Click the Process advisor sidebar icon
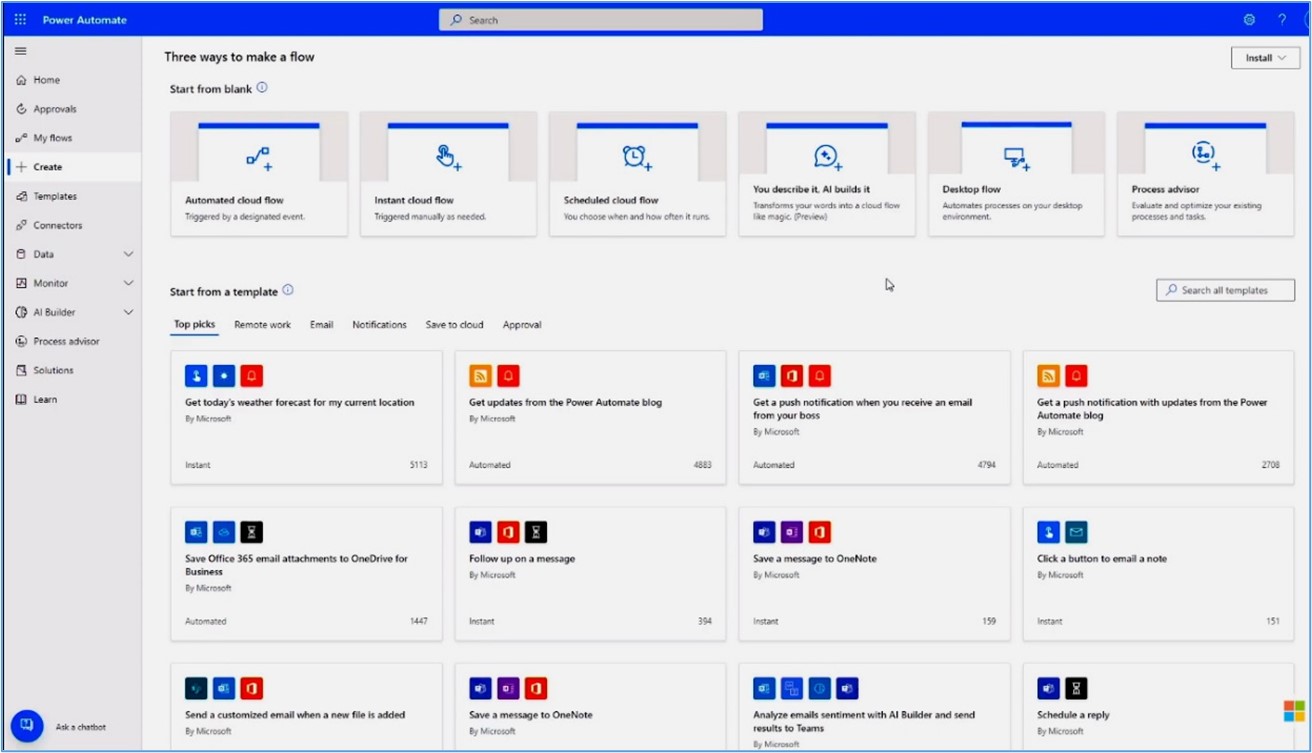1312x753 pixels. (x=21, y=341)
